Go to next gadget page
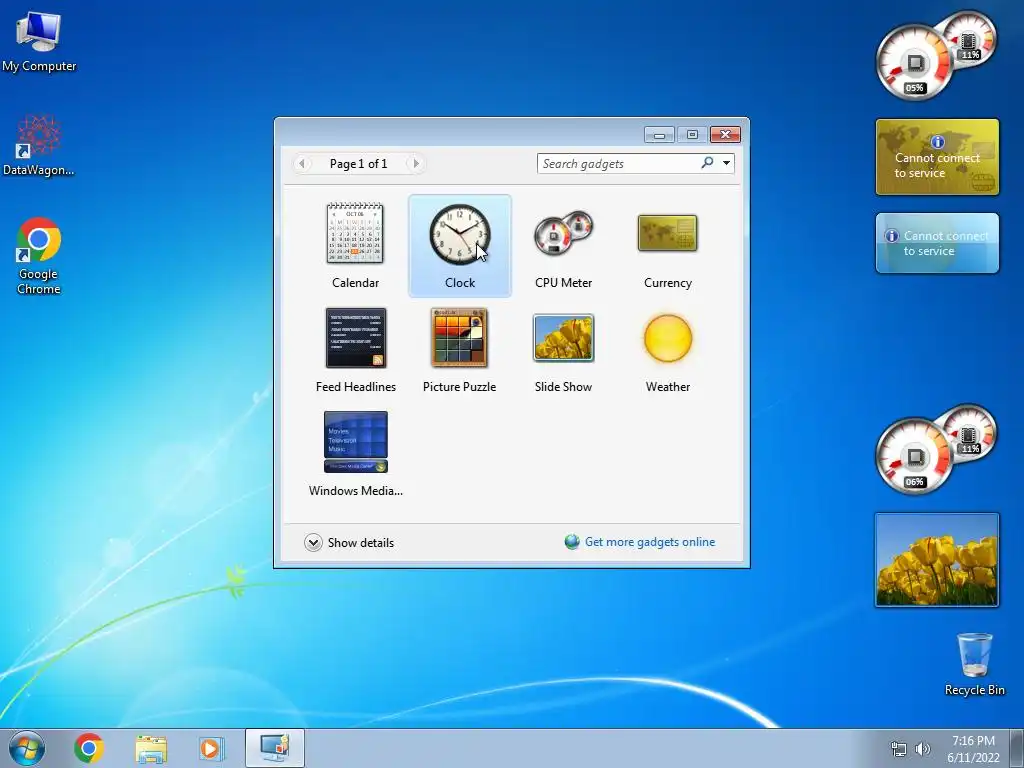 (x=415, y=163)
